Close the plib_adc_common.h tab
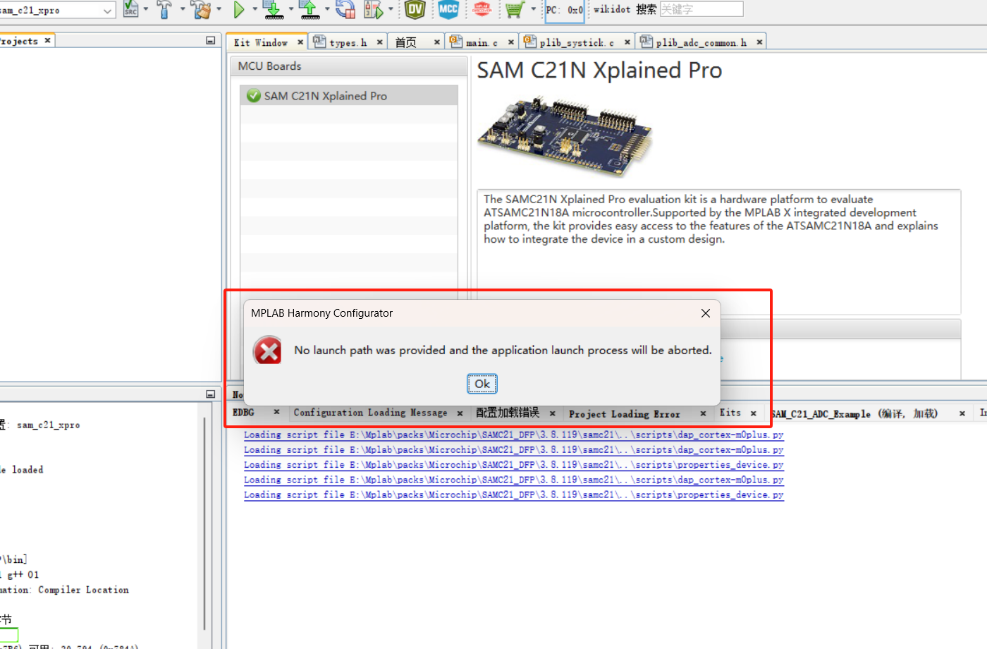 coord(759,42)
